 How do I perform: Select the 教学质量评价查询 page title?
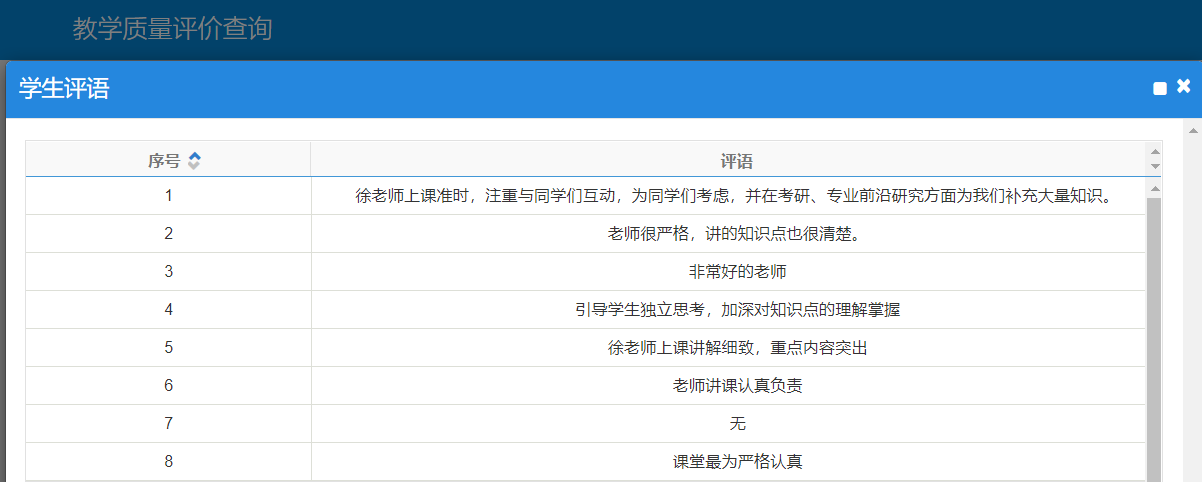pyautogui.click(x=172, y=29)
